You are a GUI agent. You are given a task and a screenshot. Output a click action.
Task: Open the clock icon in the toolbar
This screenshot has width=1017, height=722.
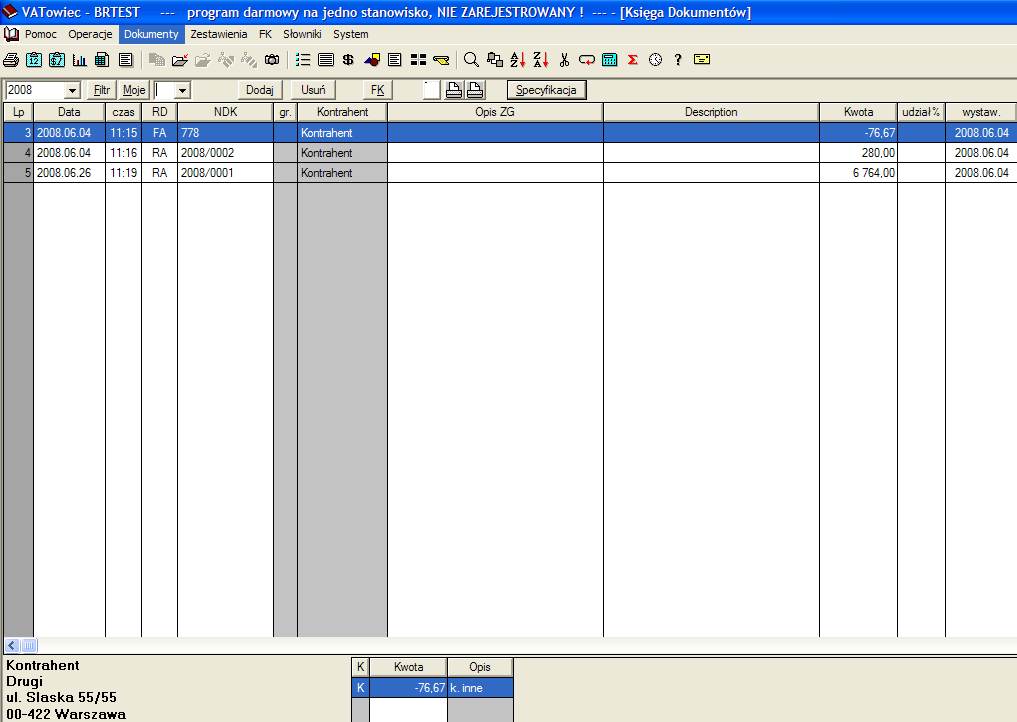tap(655, 60)
